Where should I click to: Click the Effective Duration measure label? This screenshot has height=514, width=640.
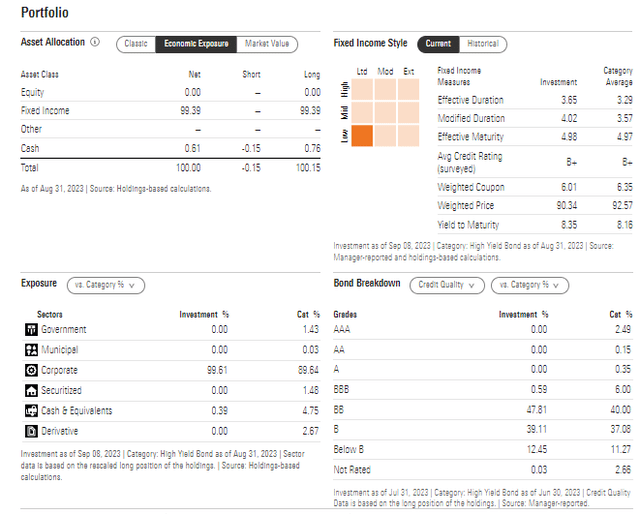[470, 100]
